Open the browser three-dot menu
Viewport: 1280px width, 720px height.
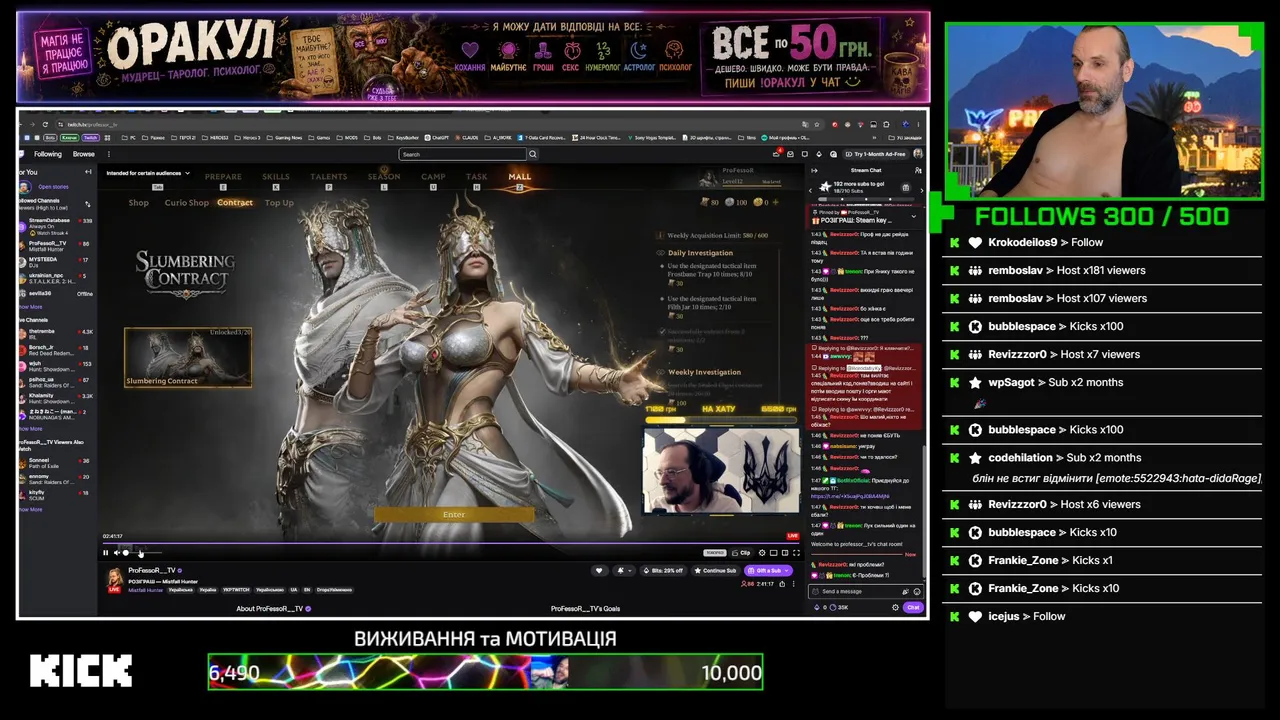point(917,124)
